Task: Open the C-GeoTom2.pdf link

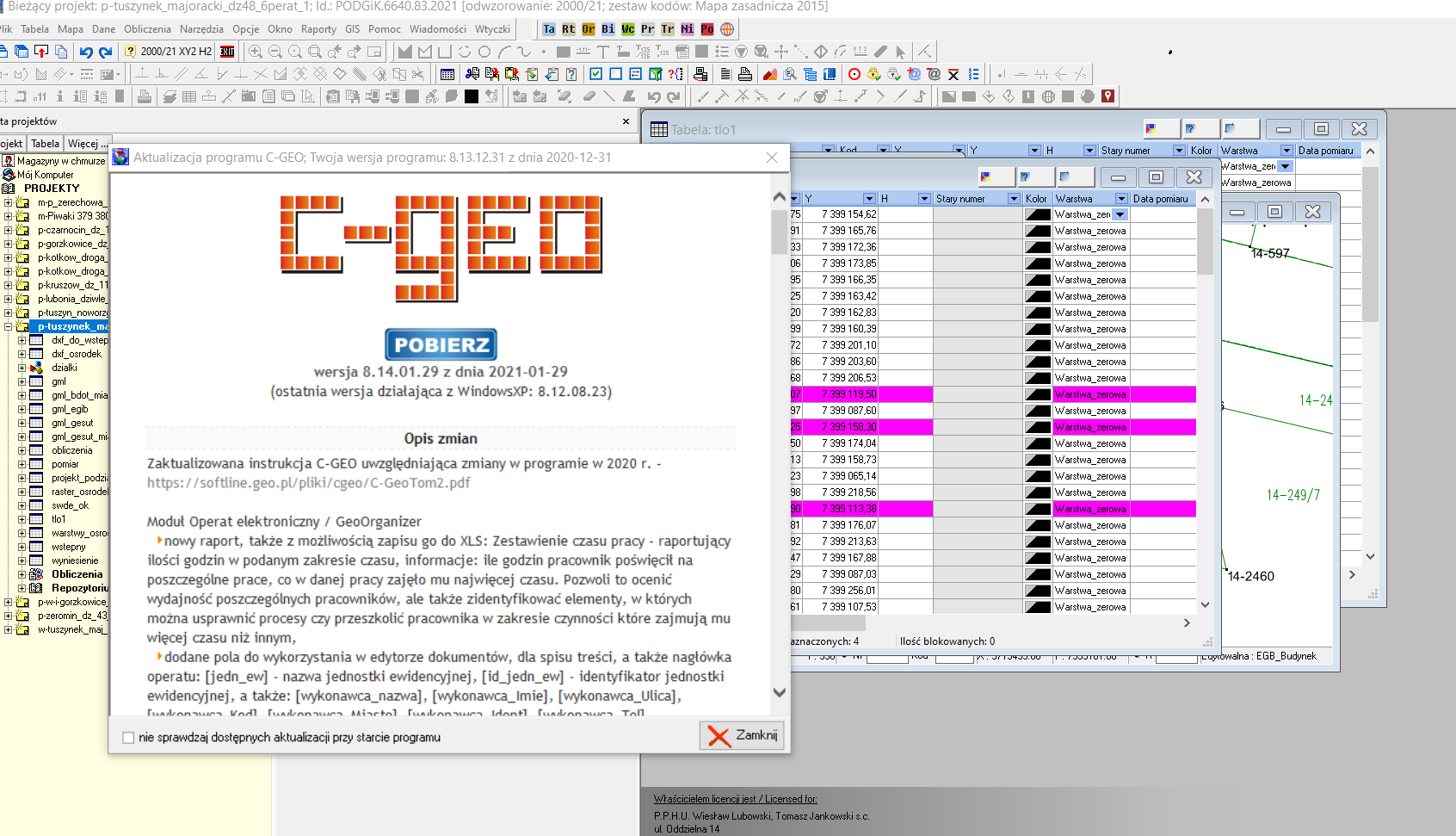Action: [308, 483]
